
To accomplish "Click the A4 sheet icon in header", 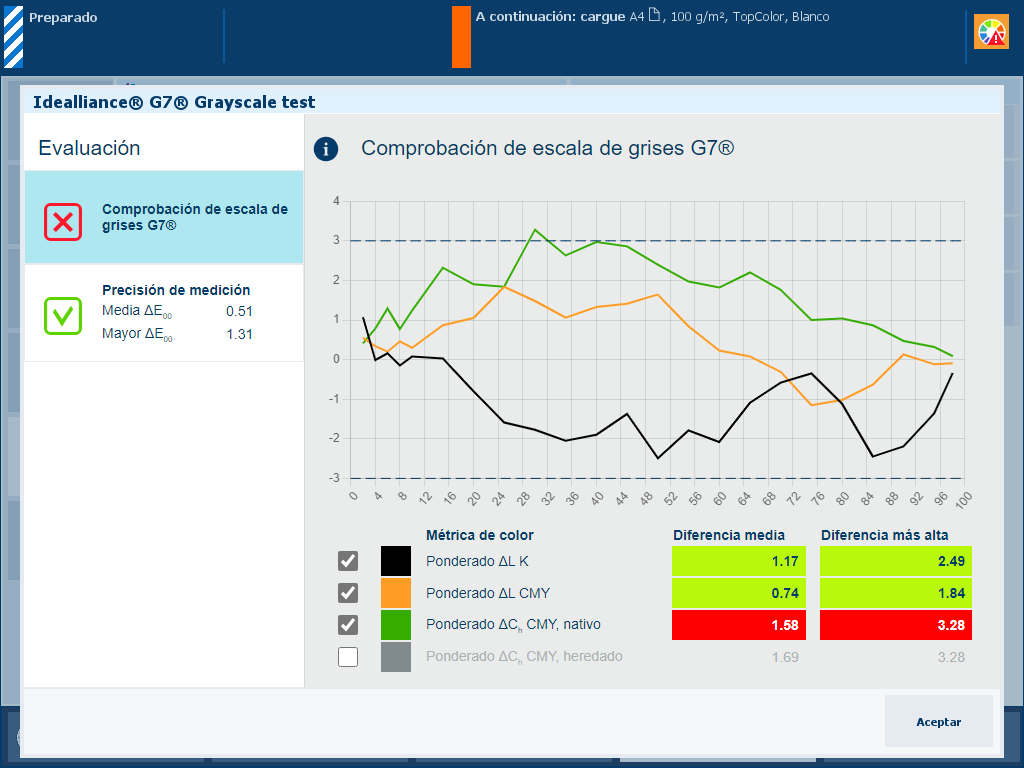I will (654, 15).
